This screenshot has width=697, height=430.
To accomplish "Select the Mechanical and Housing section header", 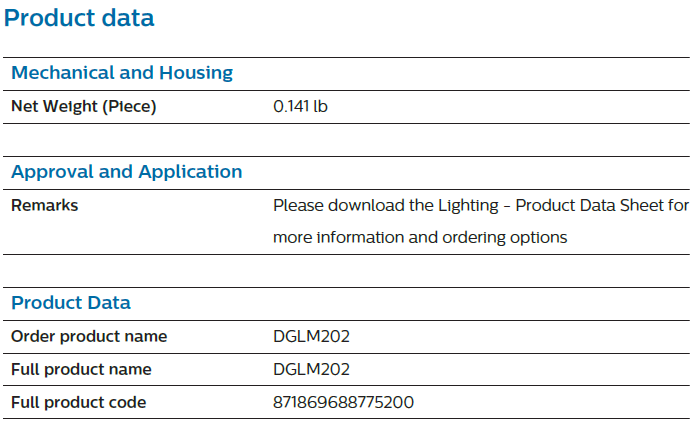I will pyautogui.click(x=122, y=73).
